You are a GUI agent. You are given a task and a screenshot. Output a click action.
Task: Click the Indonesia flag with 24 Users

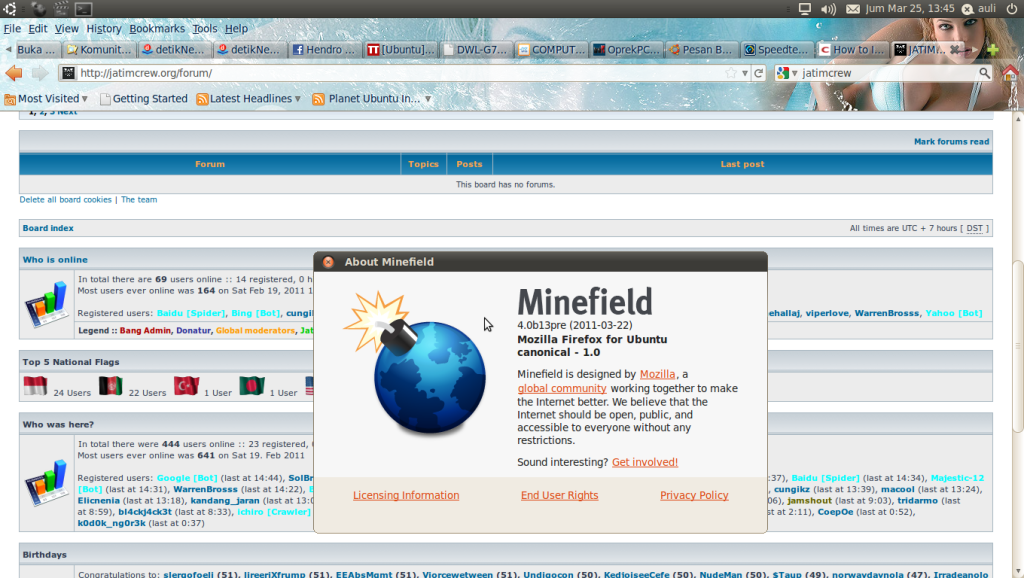[x=35, y=386]
